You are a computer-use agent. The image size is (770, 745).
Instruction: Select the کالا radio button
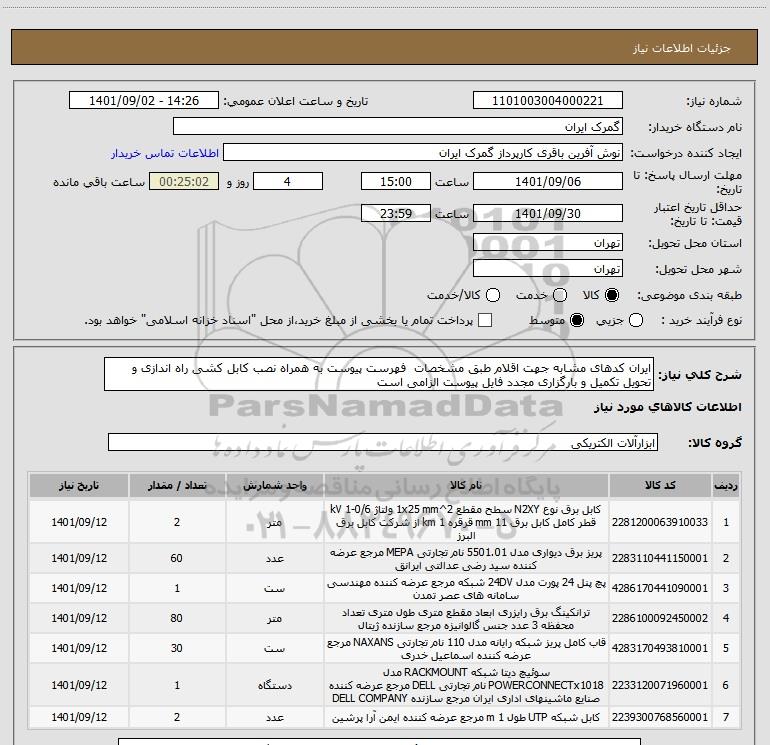612,295
